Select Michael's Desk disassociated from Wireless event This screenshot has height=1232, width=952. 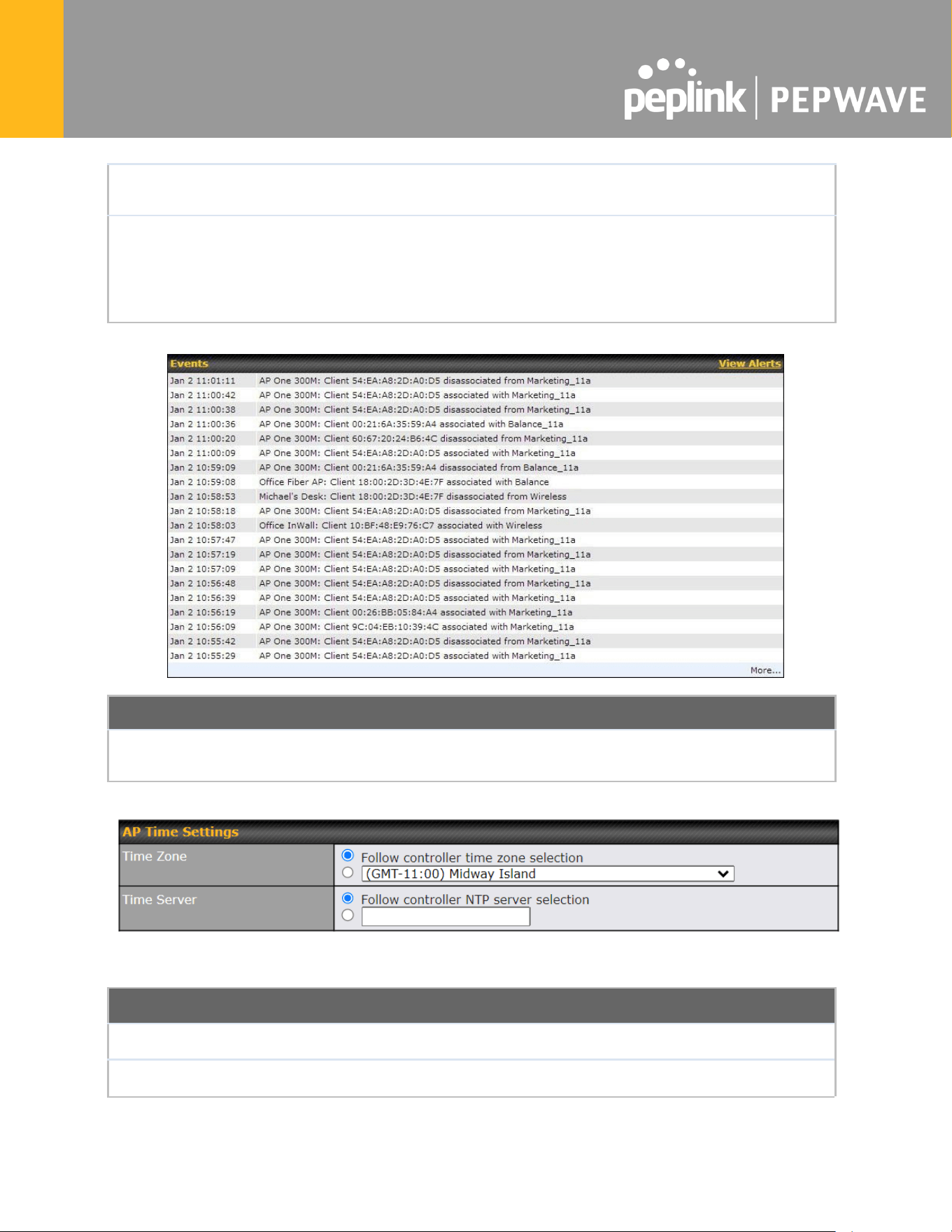click(476, 497)
